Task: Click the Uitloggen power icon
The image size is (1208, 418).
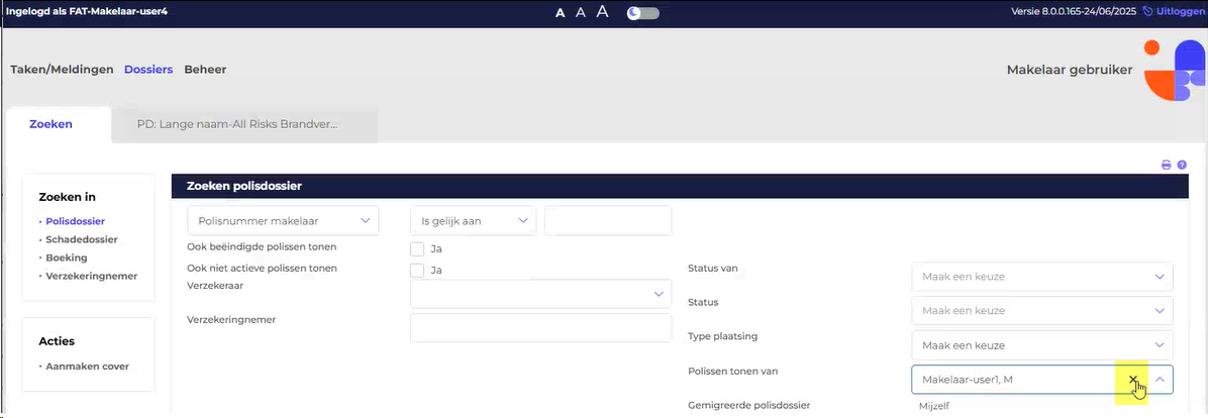Action: (1148, 11)
